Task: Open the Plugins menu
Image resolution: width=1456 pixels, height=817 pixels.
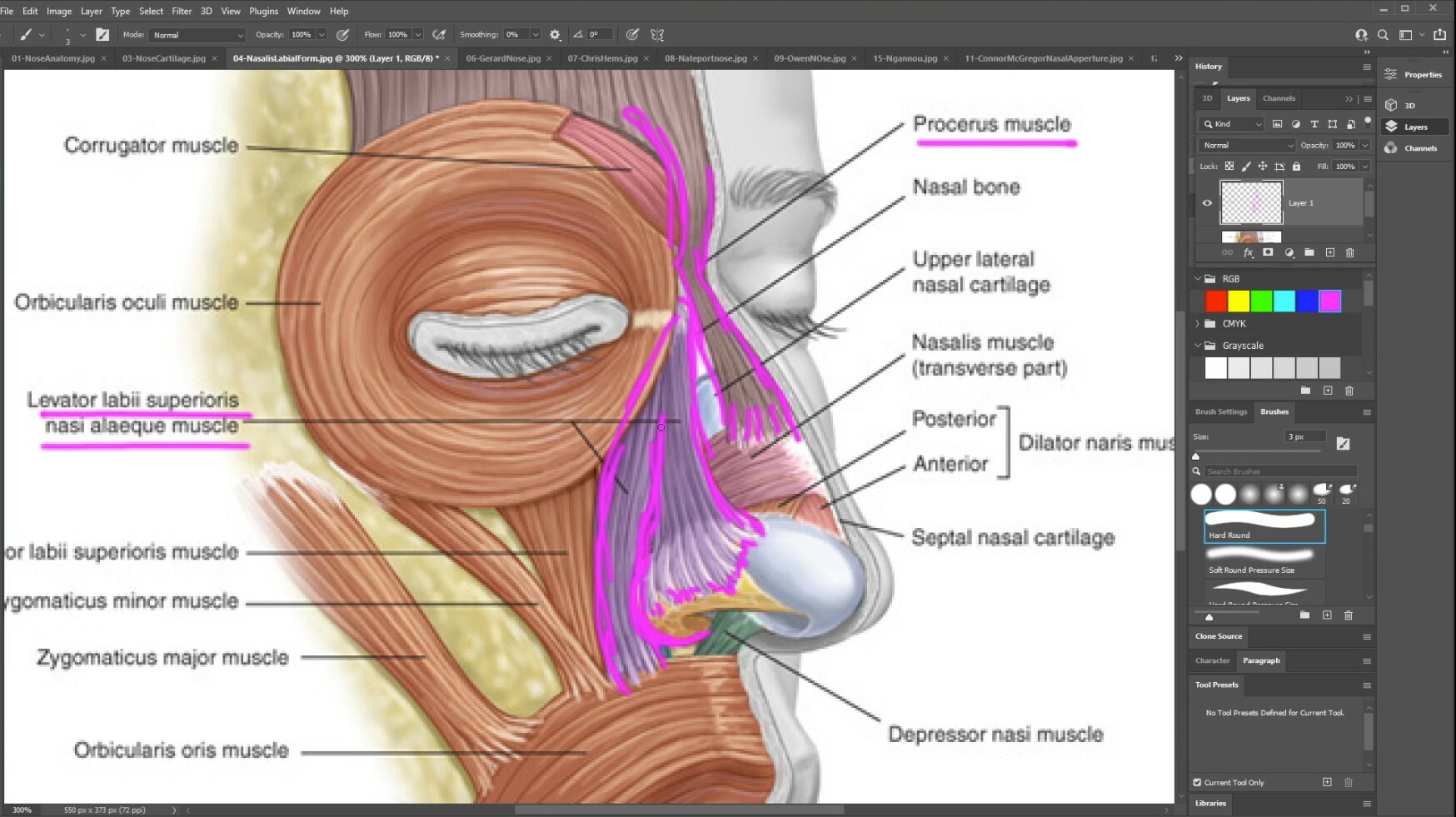Action: 263,11
